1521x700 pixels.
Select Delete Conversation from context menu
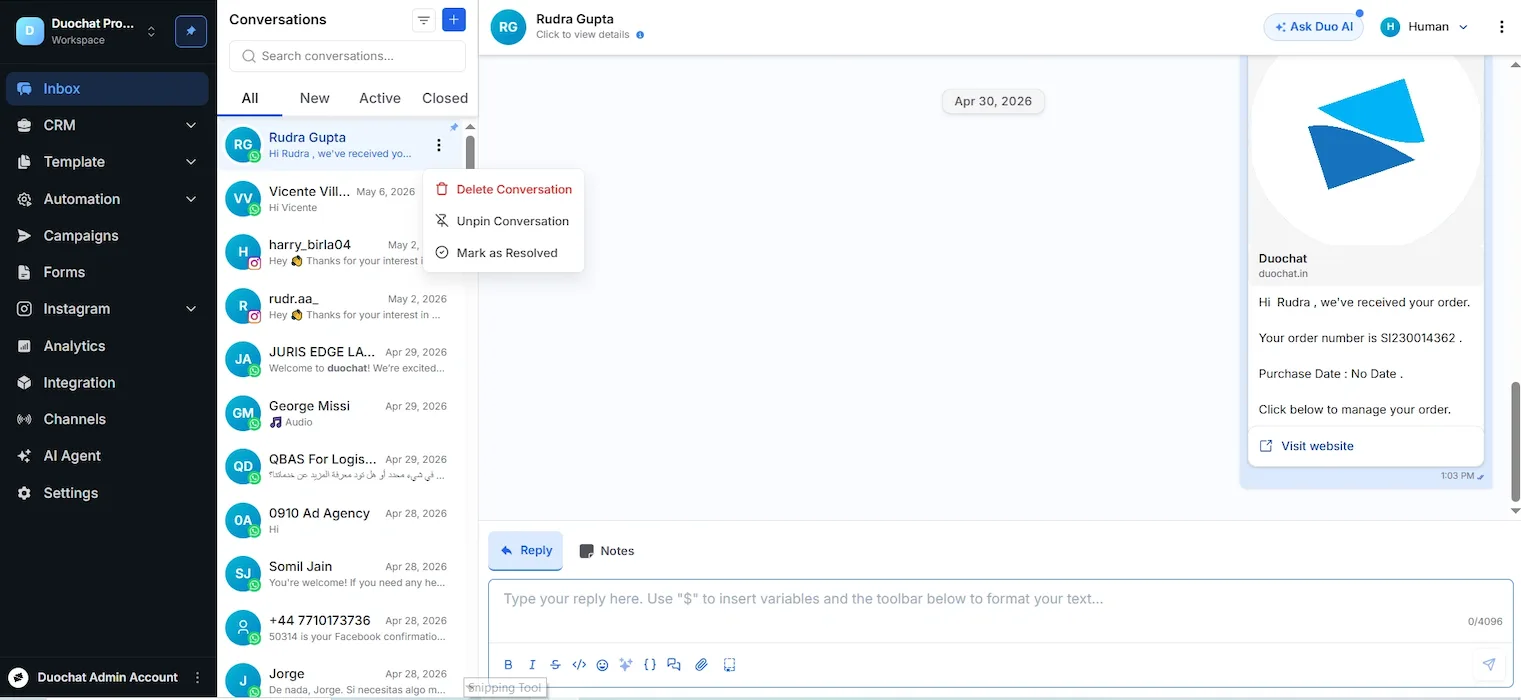(503, 189)
